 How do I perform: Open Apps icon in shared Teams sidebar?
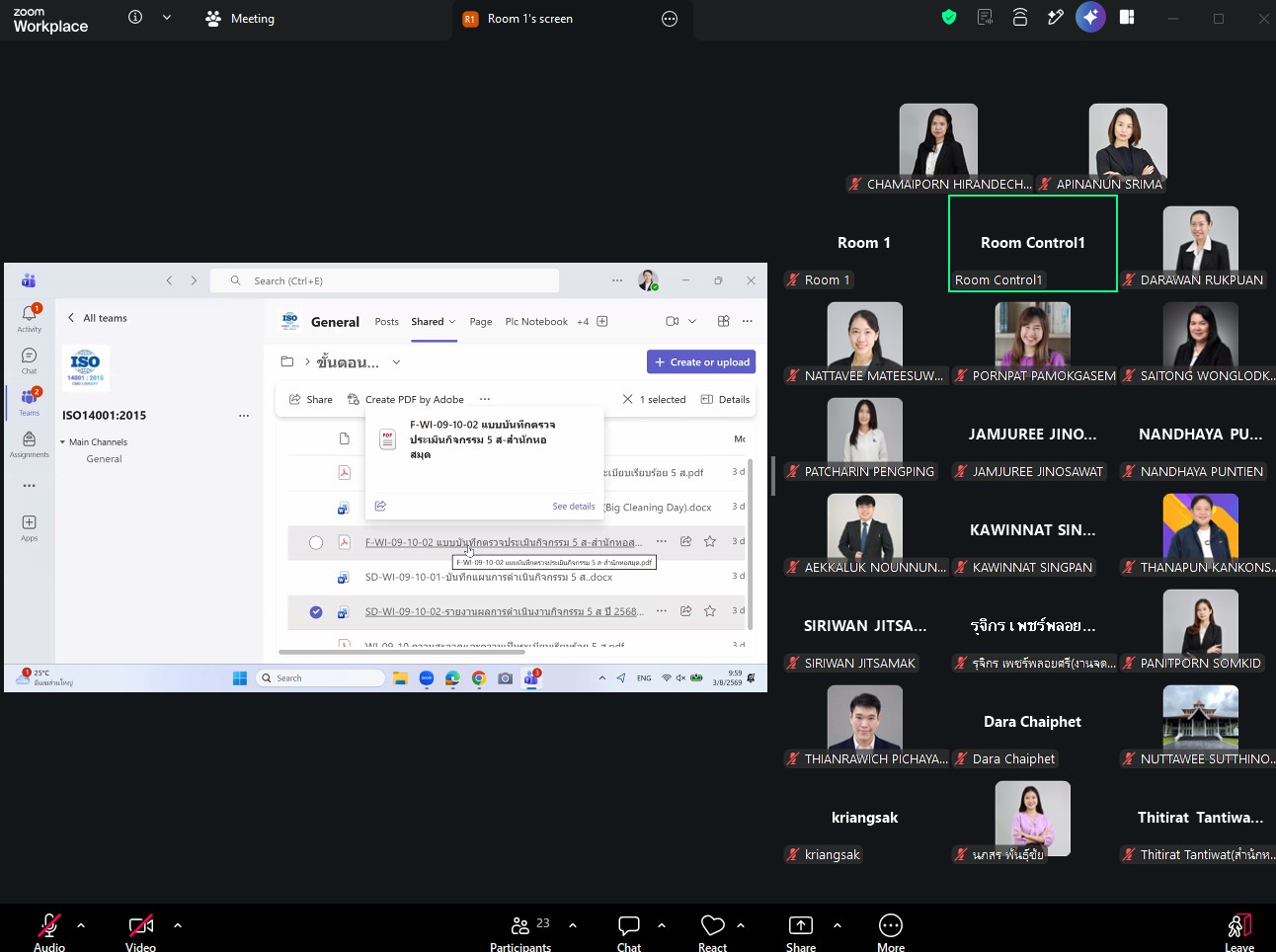point(30,527)
